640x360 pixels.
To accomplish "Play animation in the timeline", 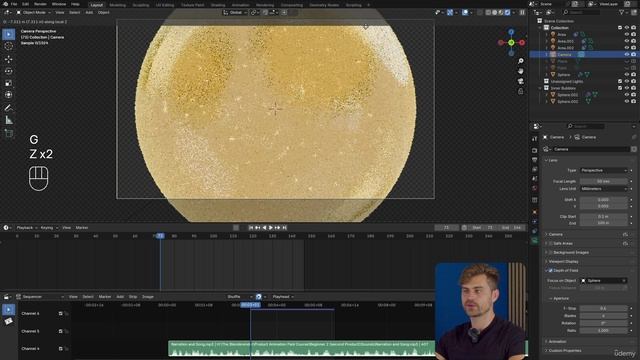I will [x=271, y=228].
